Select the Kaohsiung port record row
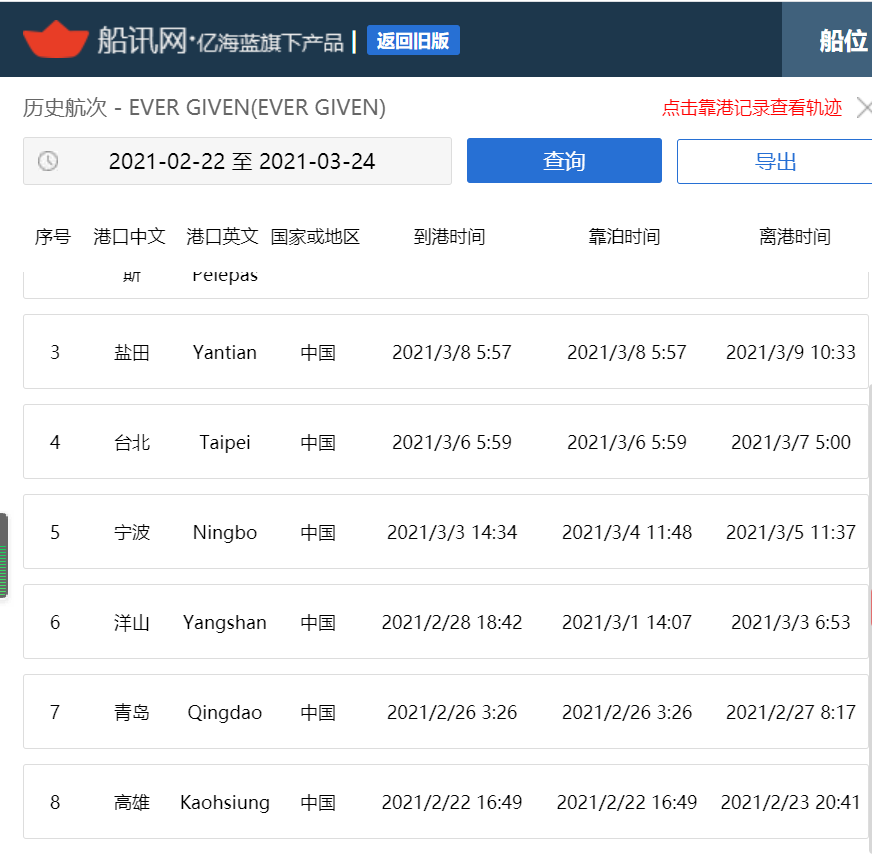The width and height of the screenshot is (872, 856). pos(445,801)
